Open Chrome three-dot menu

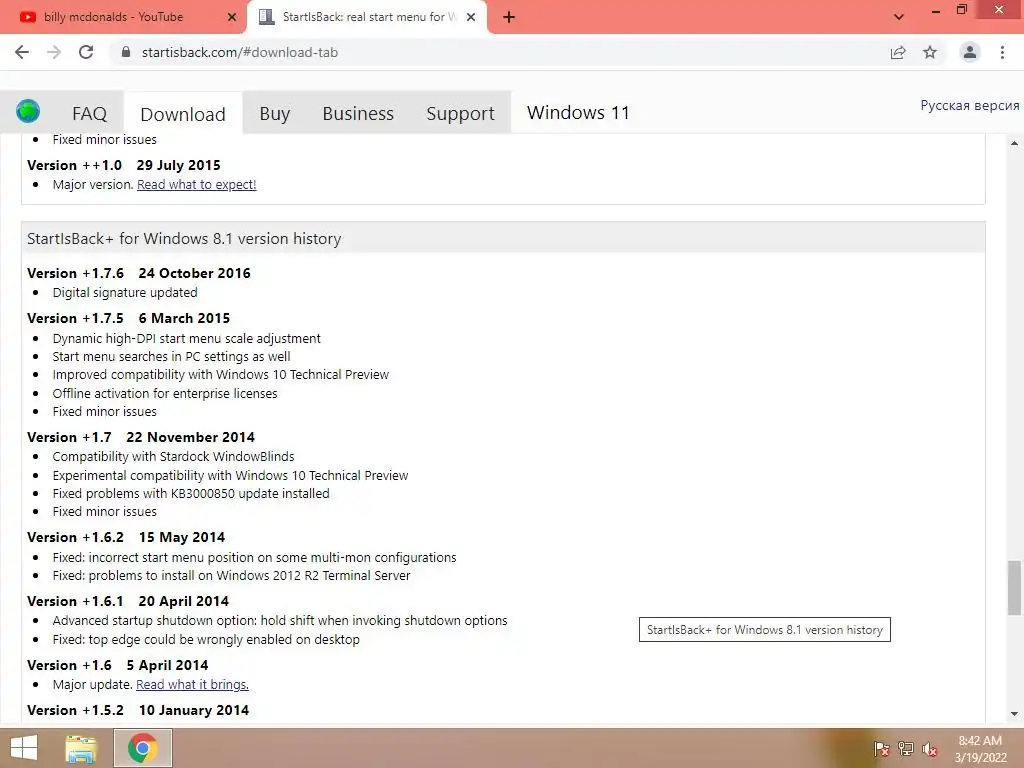coord(1002,52)
